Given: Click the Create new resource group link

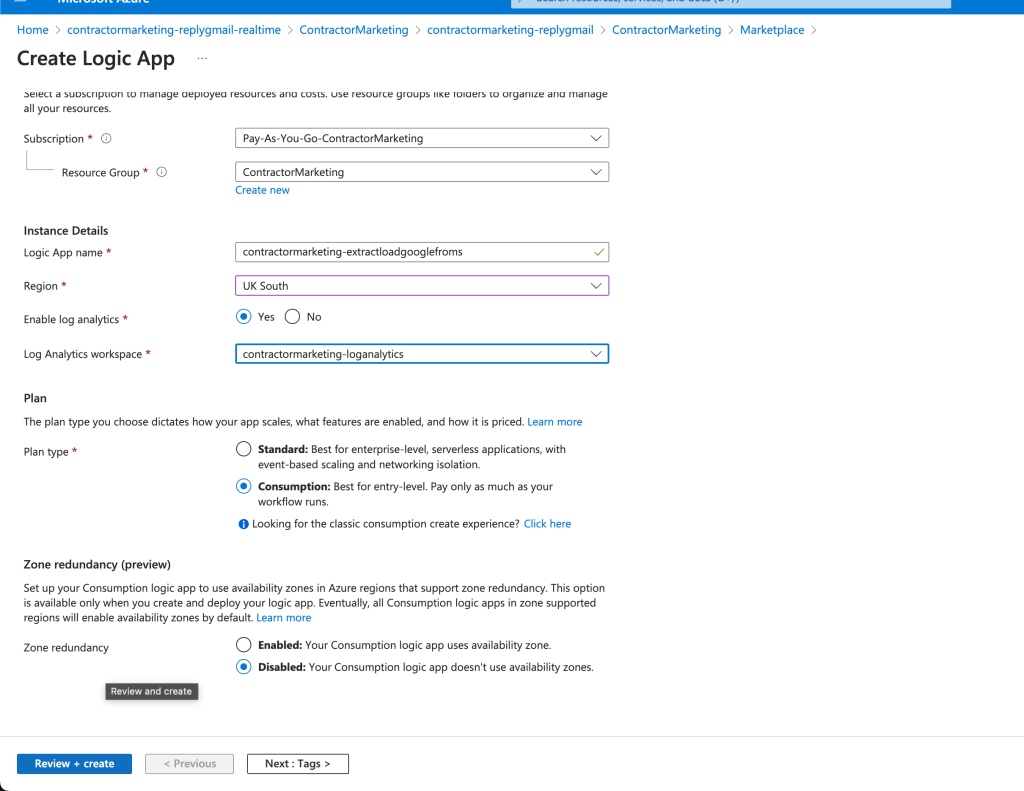Looking at the screenshot, I should pyautogui.click(x=262, y=190).
